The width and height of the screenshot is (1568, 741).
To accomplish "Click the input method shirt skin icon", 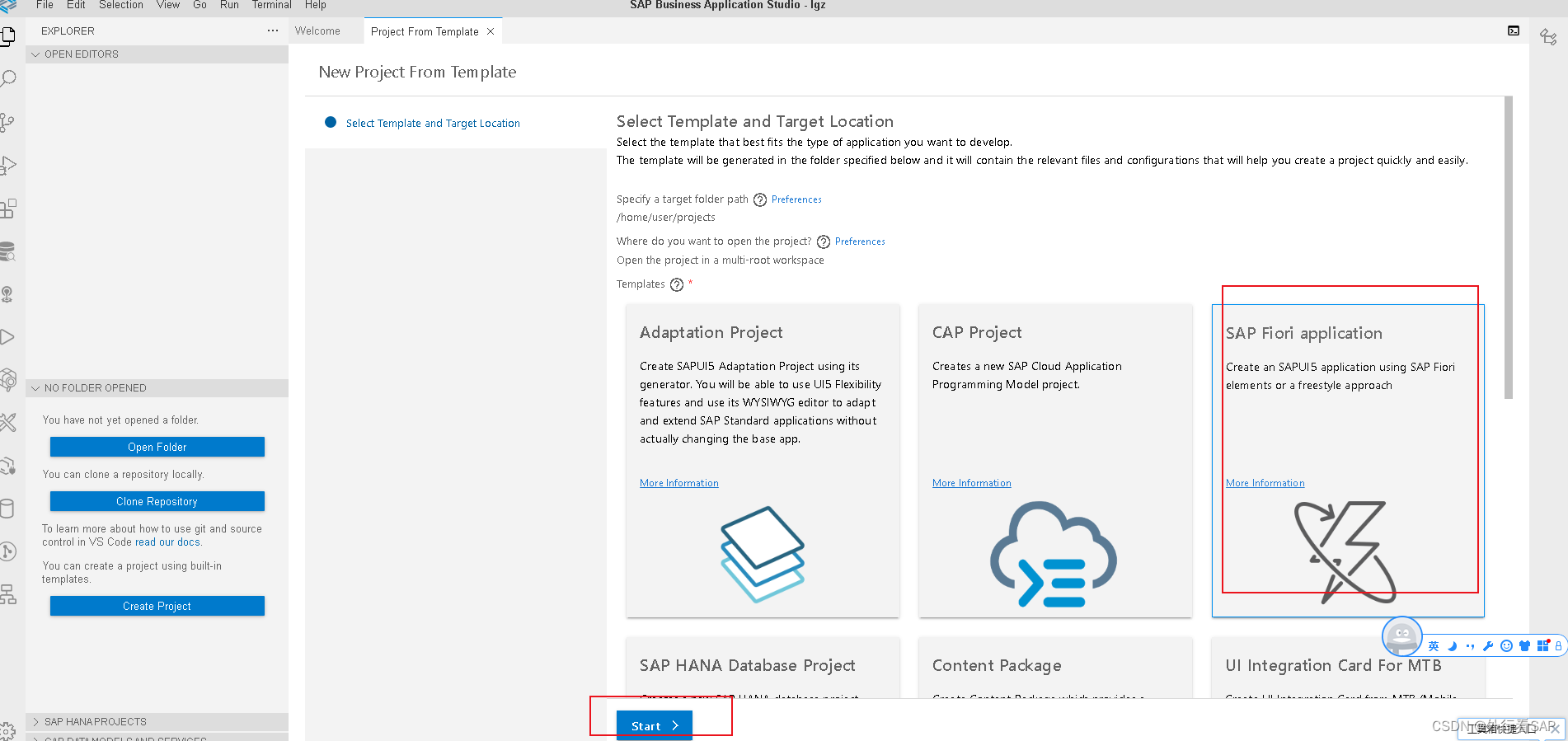I will [x=1524, y=646].
